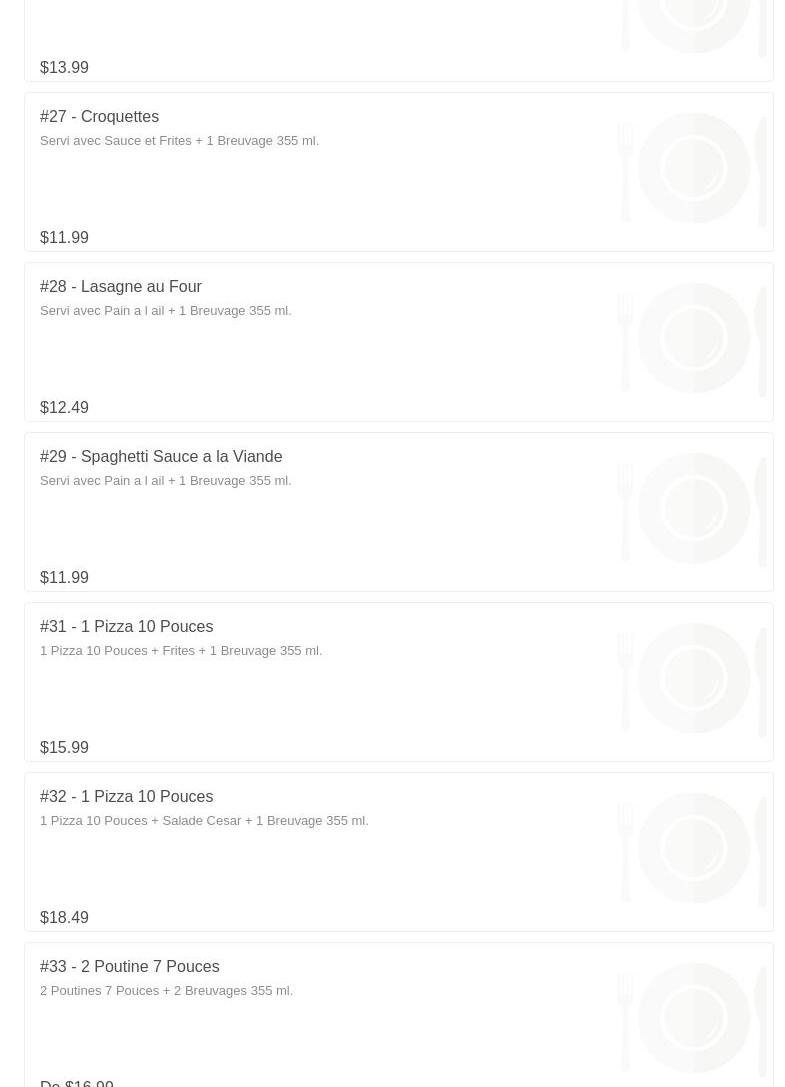Click the plate image for 2 Poutine 7 Pouces
The image size is (785, 1087).
pyautogui.click(x=693, y=1019)
